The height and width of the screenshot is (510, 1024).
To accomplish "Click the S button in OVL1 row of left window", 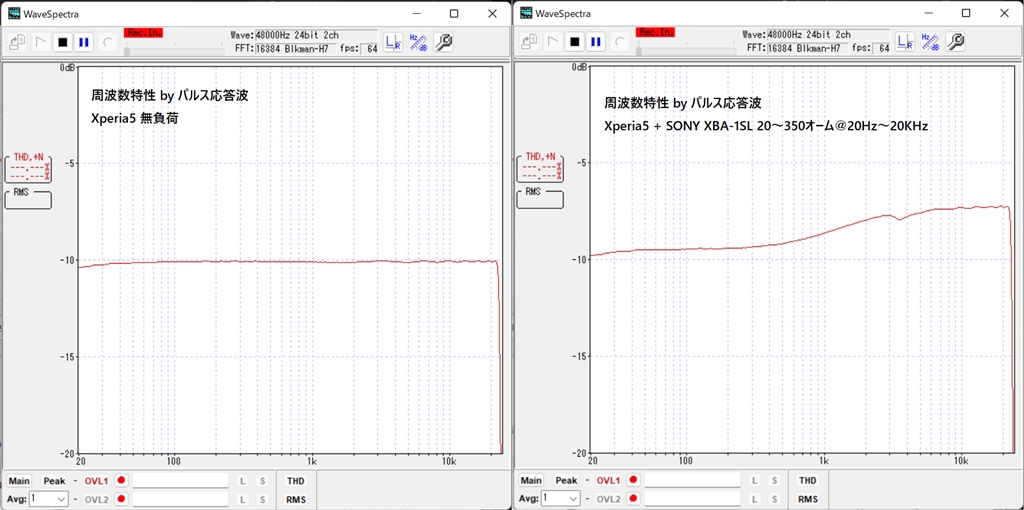I will 263,481.
